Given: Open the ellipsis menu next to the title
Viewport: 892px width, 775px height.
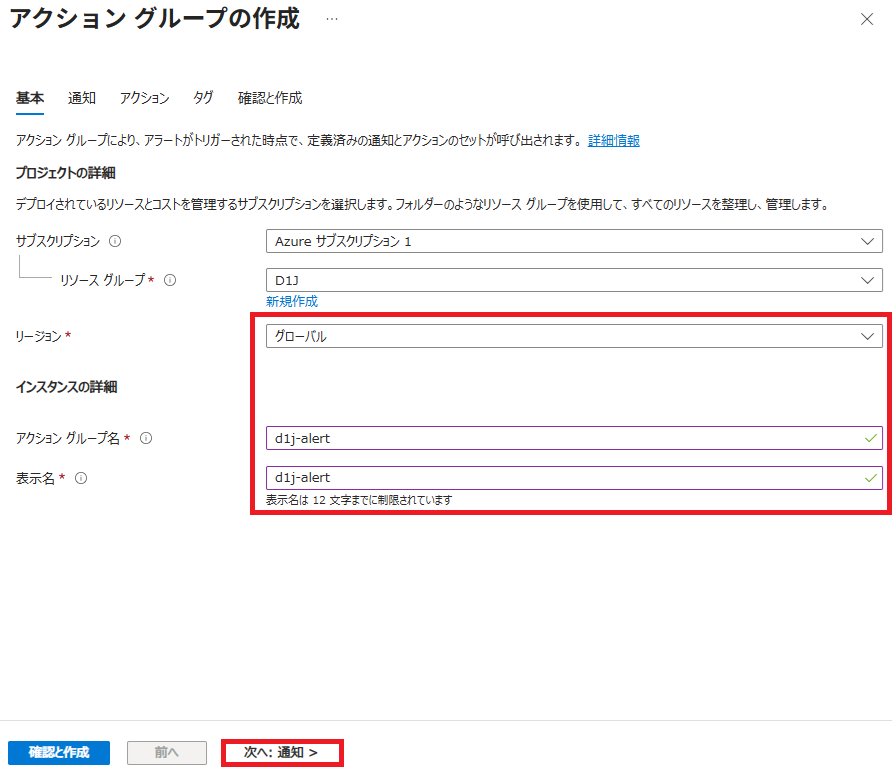Looking at the screenshot, I should pos(332,19).
